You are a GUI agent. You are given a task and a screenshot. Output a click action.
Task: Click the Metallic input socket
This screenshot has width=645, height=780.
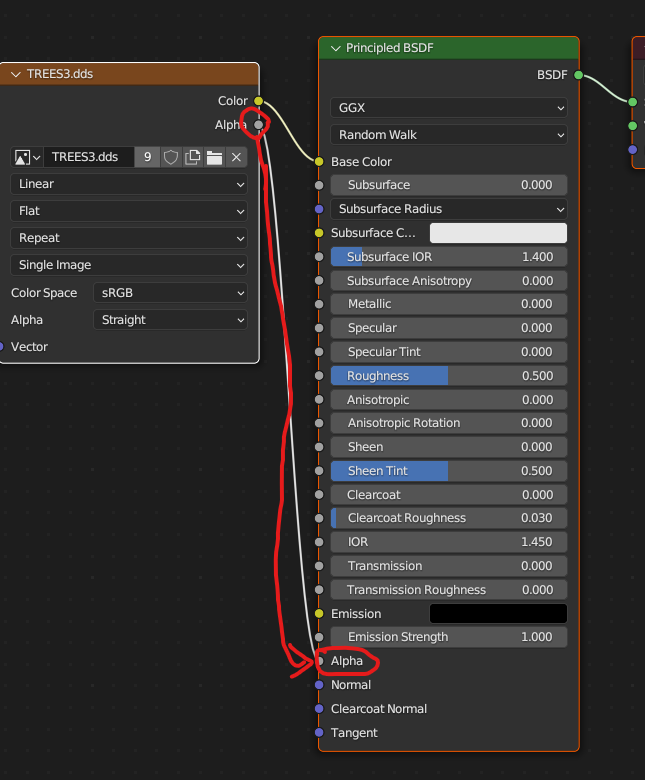point(319,304)
